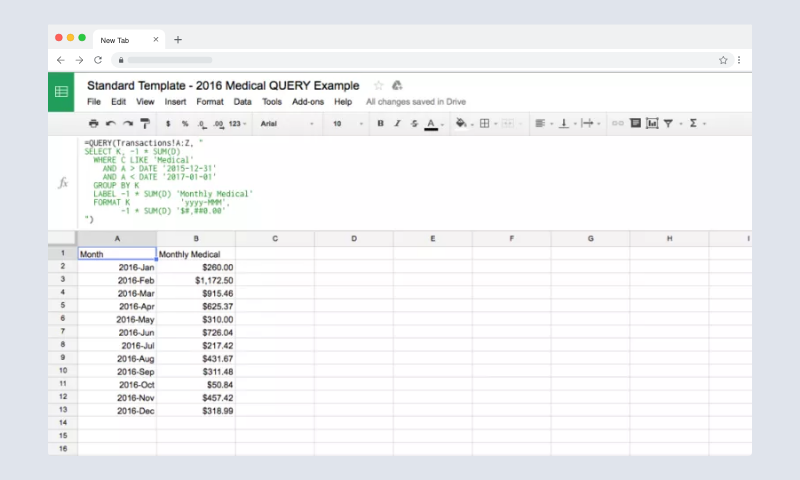Star the spreadsheet document
800x480 pixels.
(x=378, y=85)
